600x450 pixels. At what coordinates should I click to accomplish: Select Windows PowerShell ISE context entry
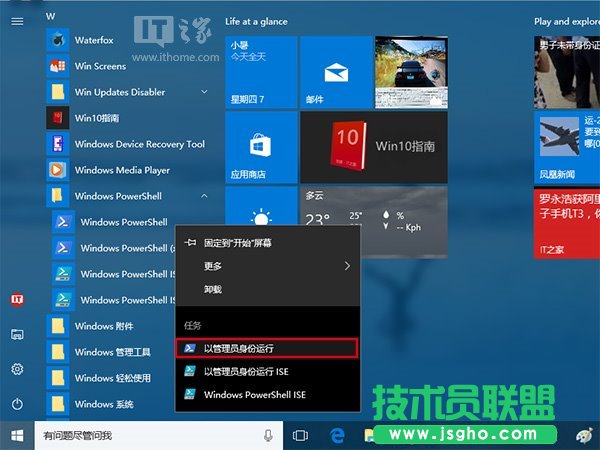click(267, 395)
